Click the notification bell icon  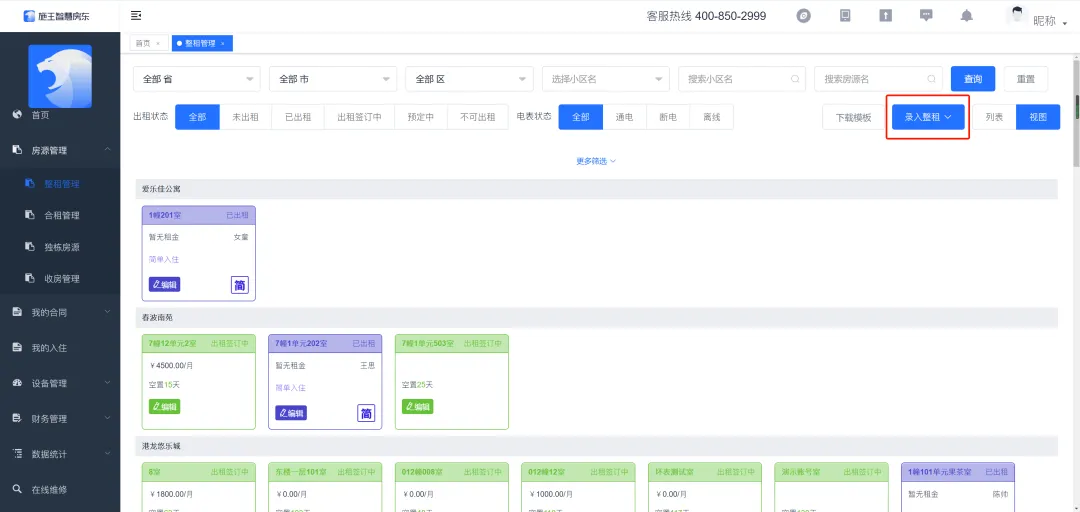(966, 16)
